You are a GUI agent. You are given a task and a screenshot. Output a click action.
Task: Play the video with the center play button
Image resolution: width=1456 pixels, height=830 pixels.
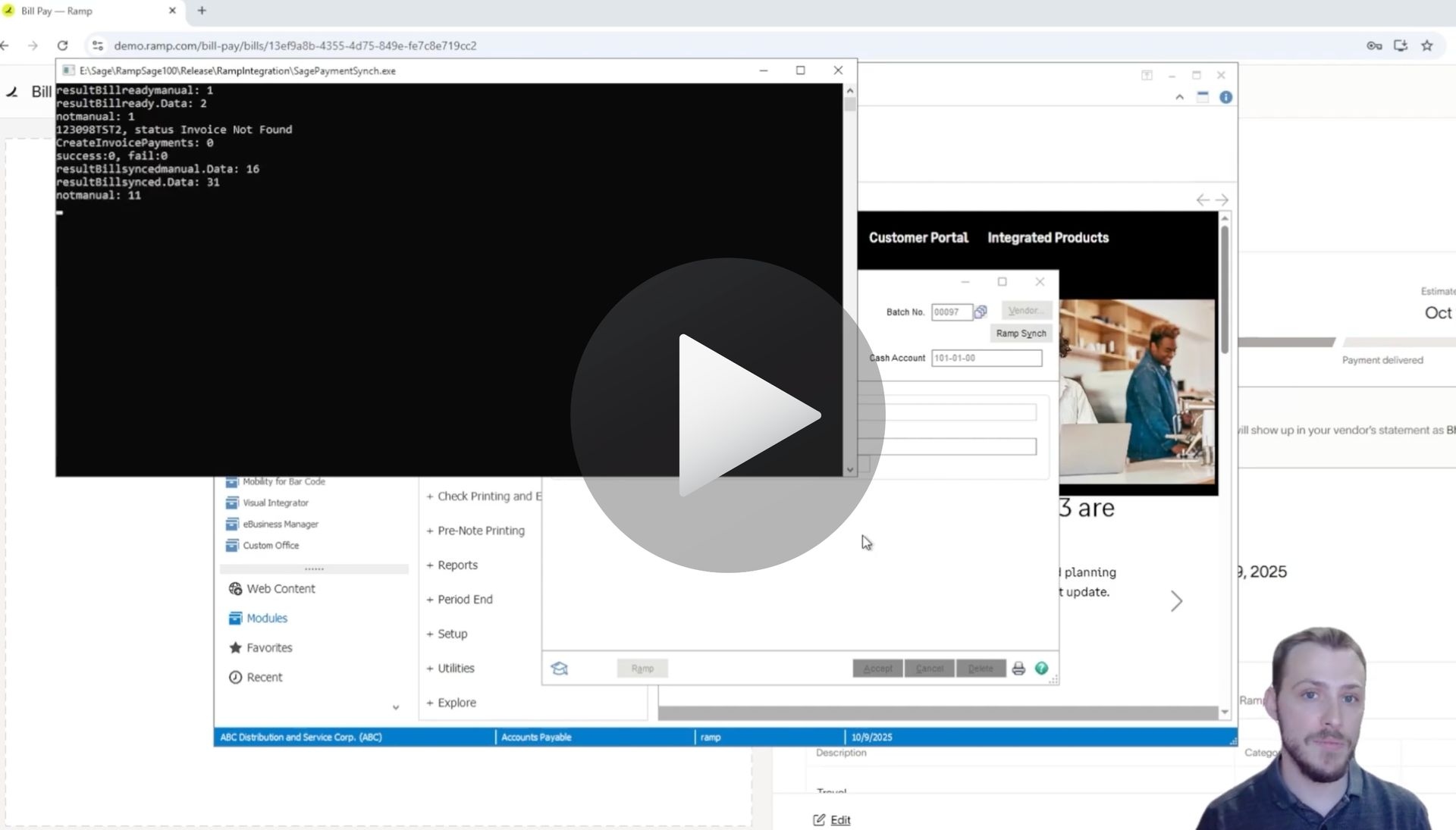728,415
